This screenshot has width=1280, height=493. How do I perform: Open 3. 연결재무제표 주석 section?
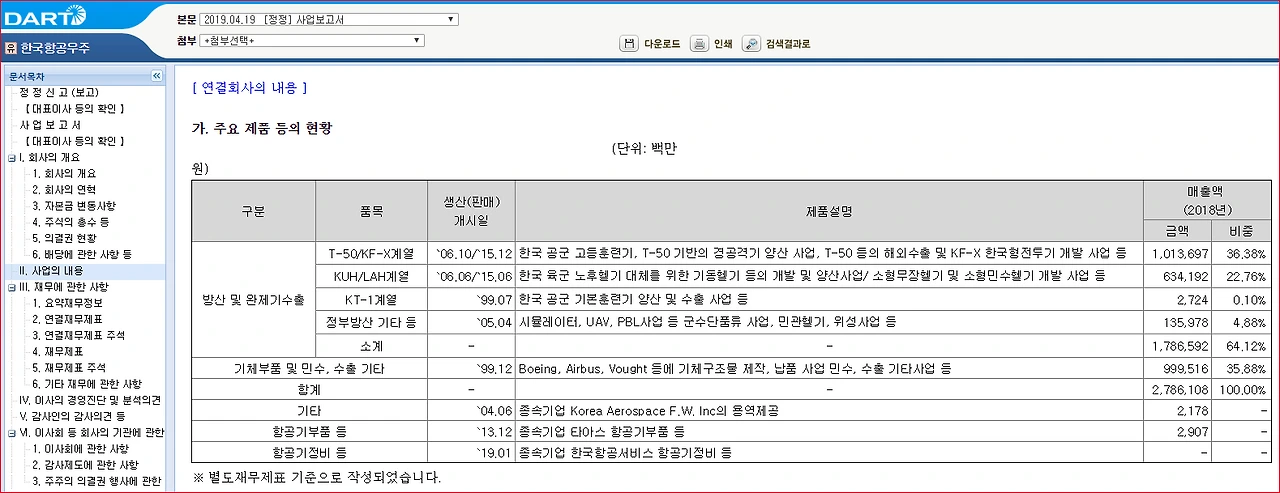(77, 335)
